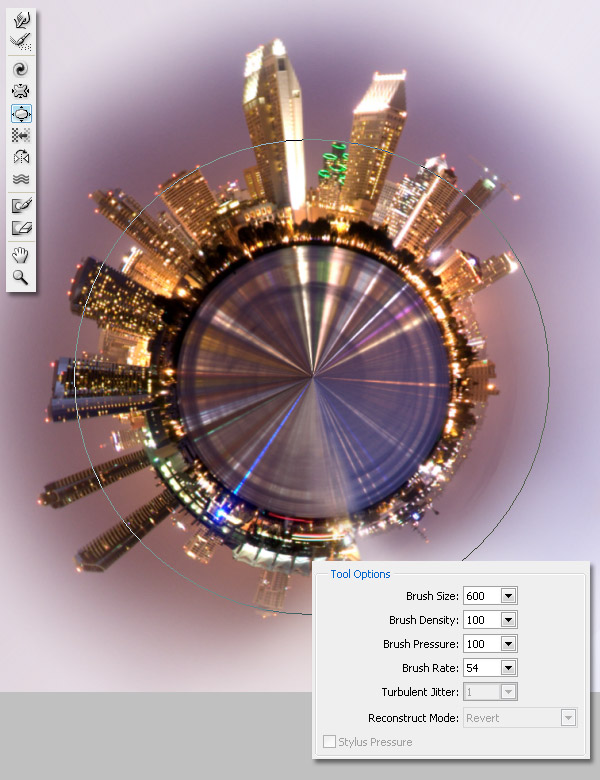
Task: Click the Brush Pressure label
Action: click(x=421, y=644)
